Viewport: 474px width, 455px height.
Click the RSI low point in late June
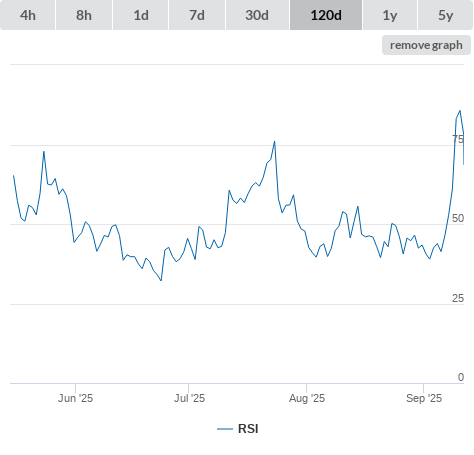click(161, 280)
